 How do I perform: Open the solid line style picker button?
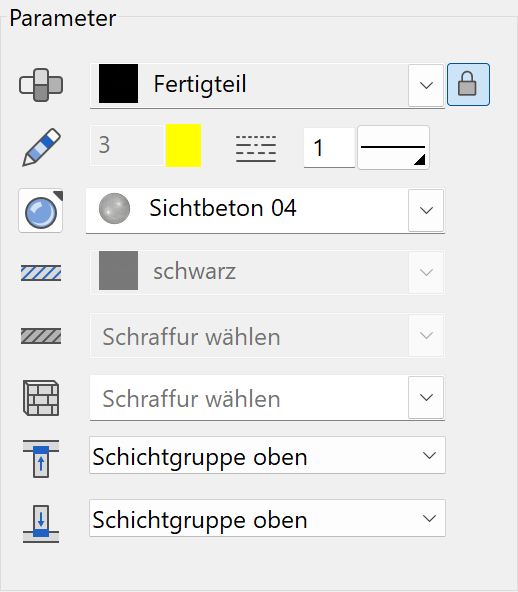393,148
